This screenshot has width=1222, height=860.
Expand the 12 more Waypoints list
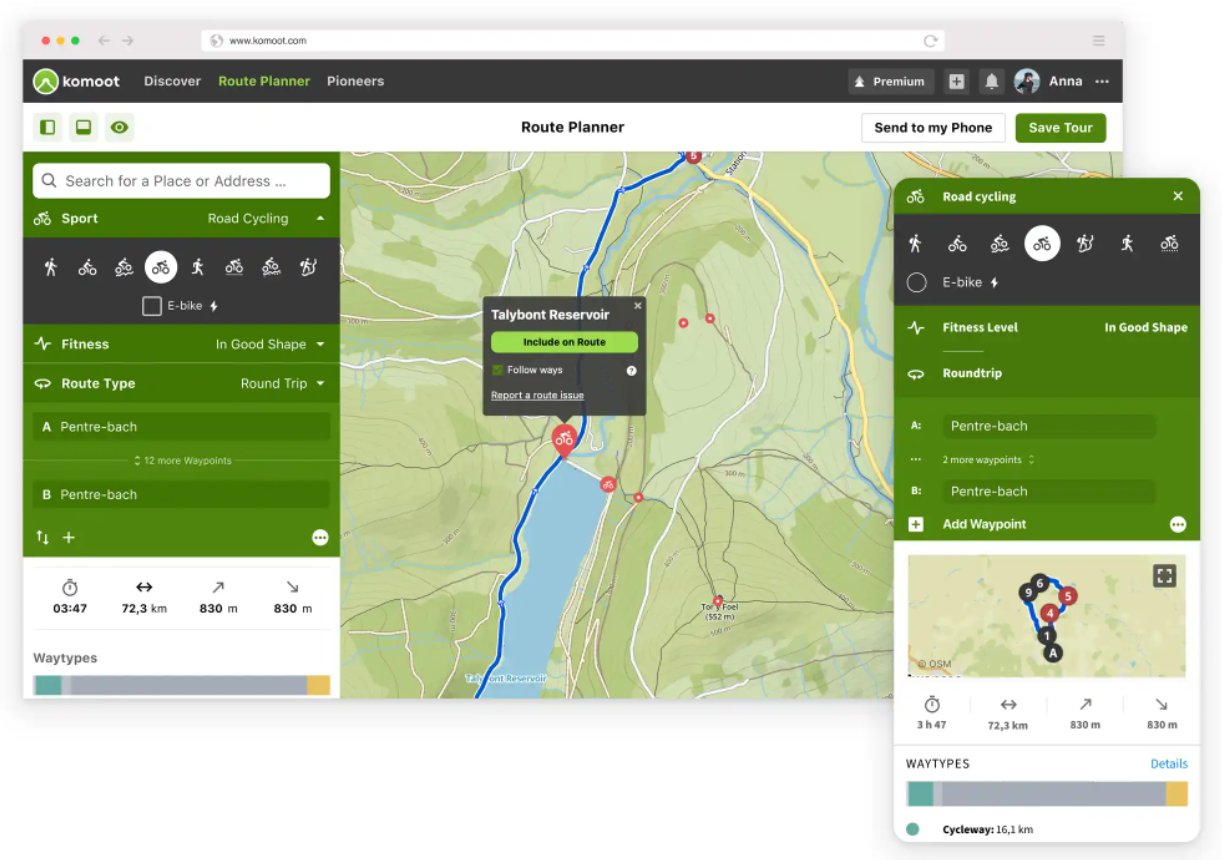(x=181, y=461)
